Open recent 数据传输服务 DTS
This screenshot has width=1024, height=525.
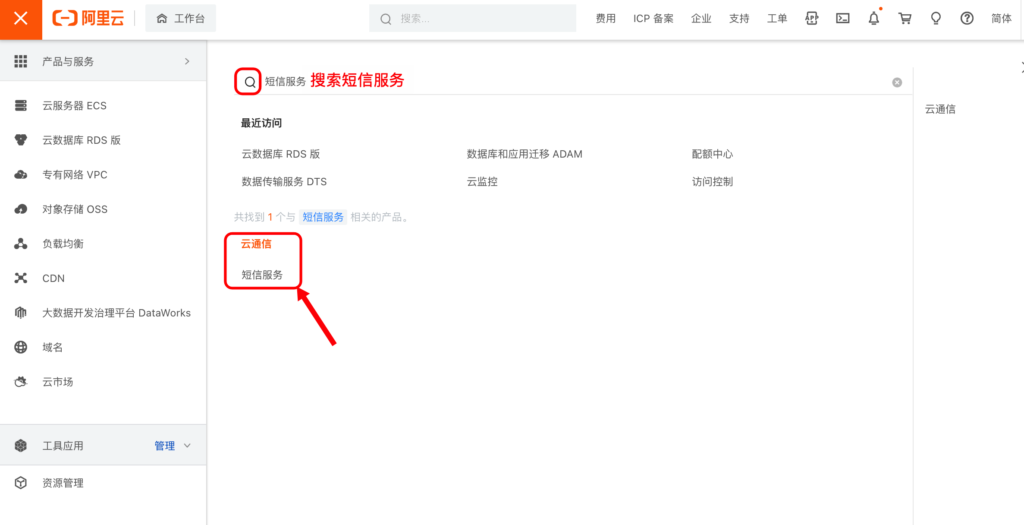(284, 182)
